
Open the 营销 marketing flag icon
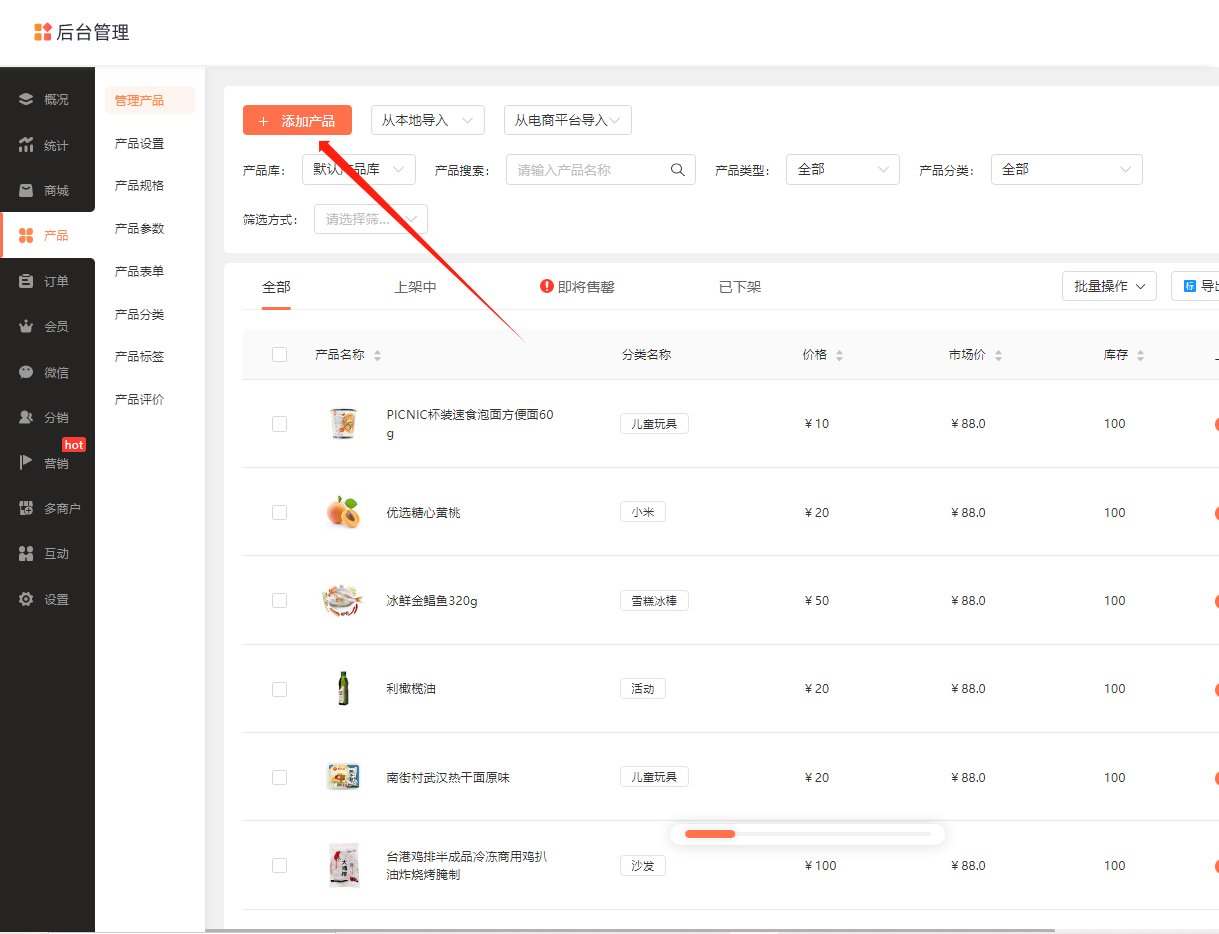pos(26,463)
